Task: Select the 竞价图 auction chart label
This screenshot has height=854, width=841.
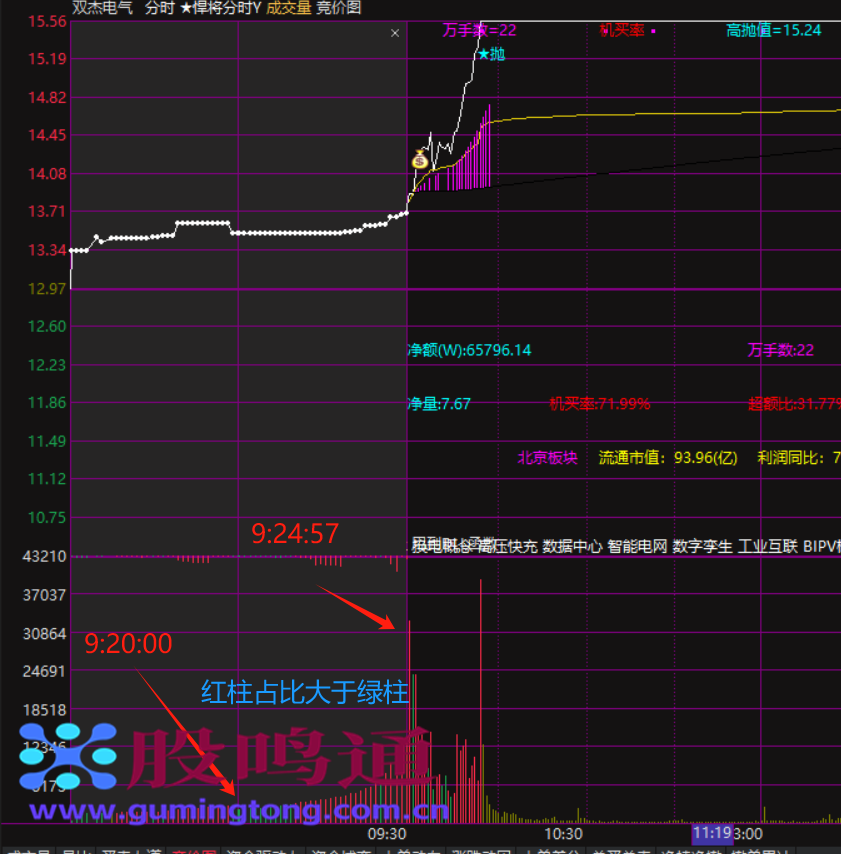Action: (338, 8)
